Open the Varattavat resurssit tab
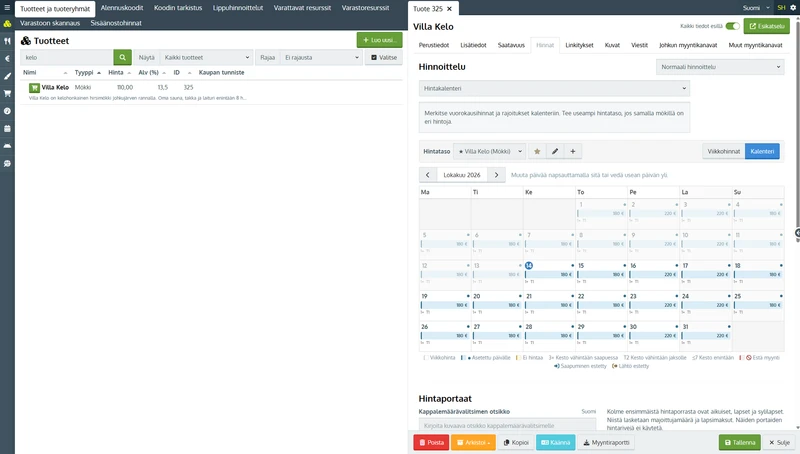This screenshot has width=800, height=454. coord(302,8)
